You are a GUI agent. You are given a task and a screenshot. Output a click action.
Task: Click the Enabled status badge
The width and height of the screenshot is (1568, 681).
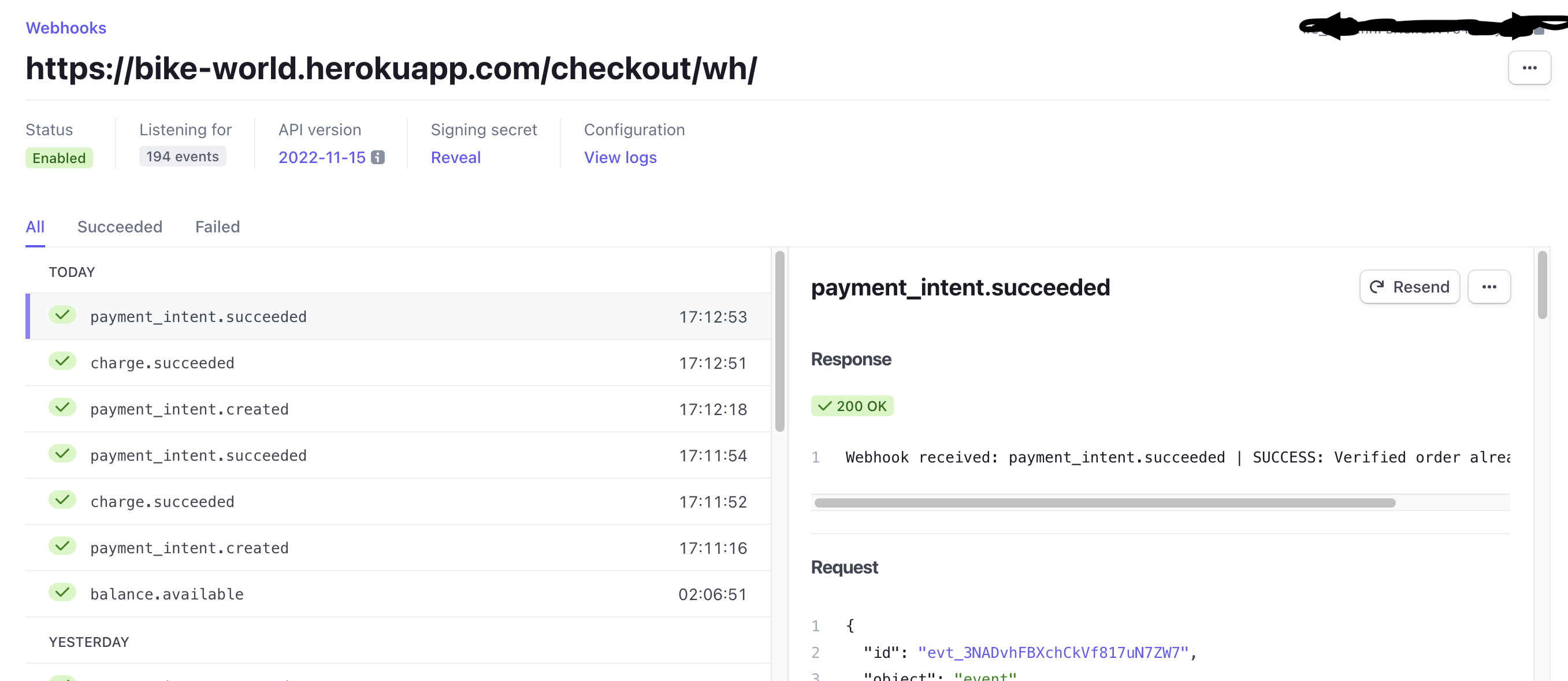pyautogui.click(x=59, y=158)
